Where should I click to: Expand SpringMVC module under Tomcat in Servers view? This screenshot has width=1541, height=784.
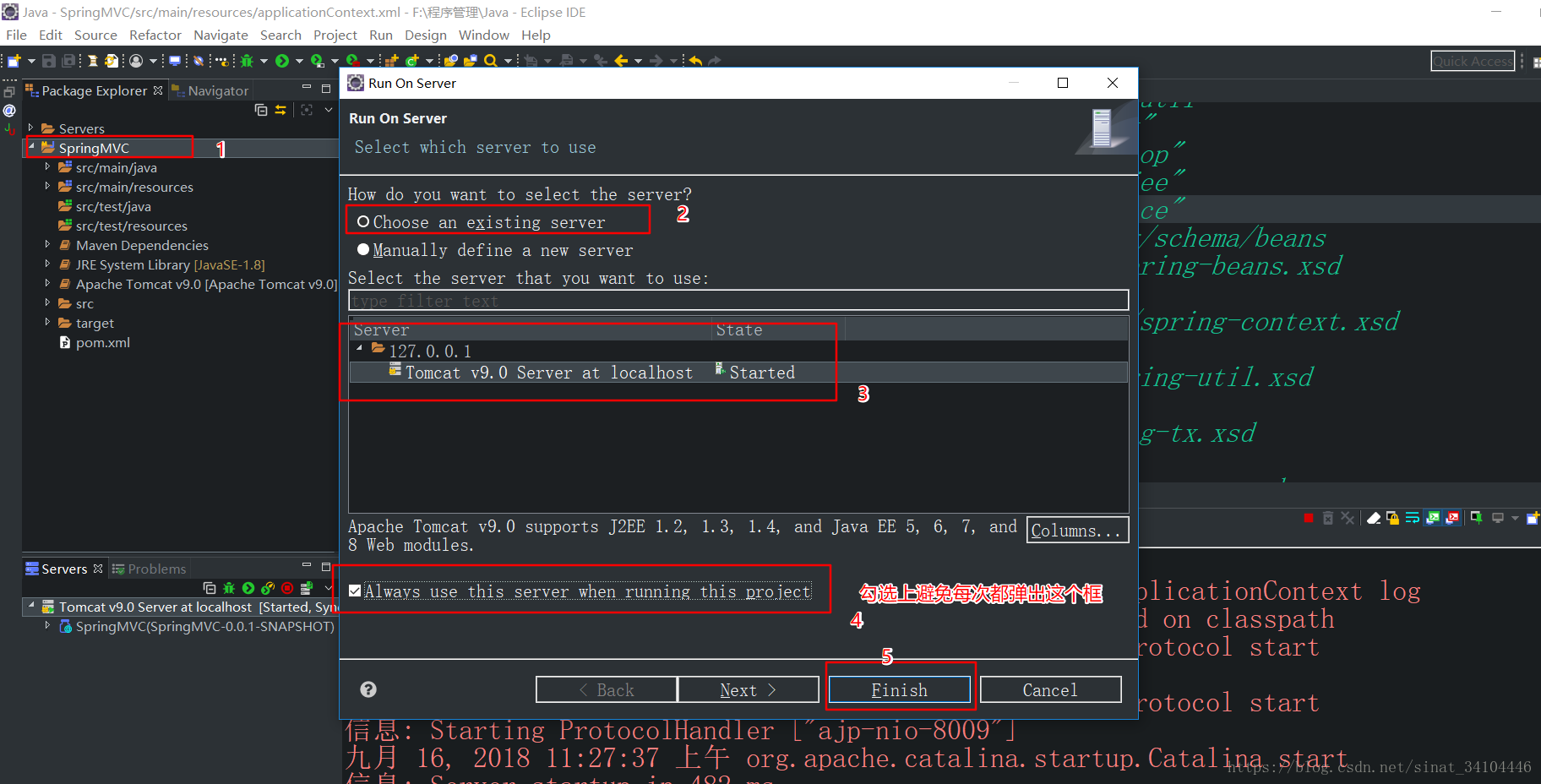coord(47,625)
